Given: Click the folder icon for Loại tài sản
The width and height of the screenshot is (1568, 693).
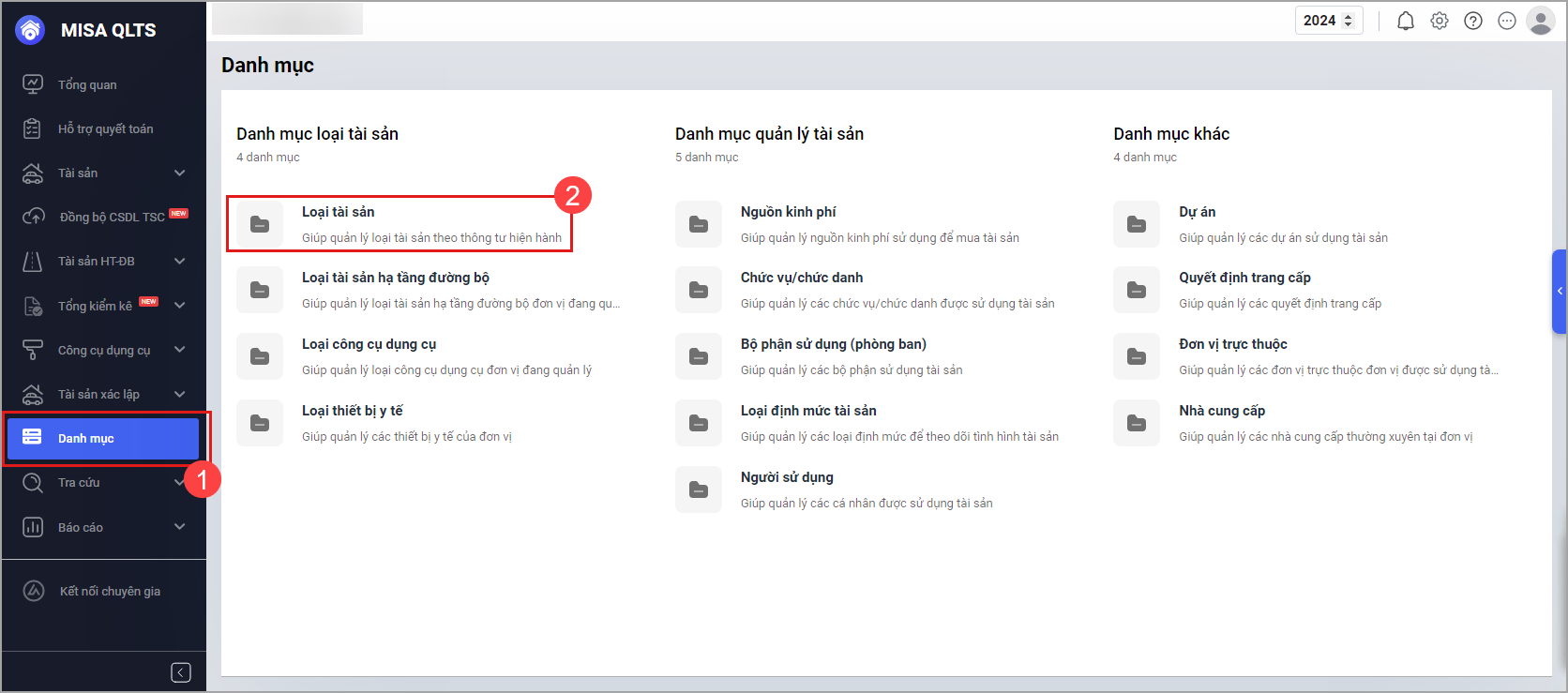Looking at the screenshot, I should click(x=260, y=224).
